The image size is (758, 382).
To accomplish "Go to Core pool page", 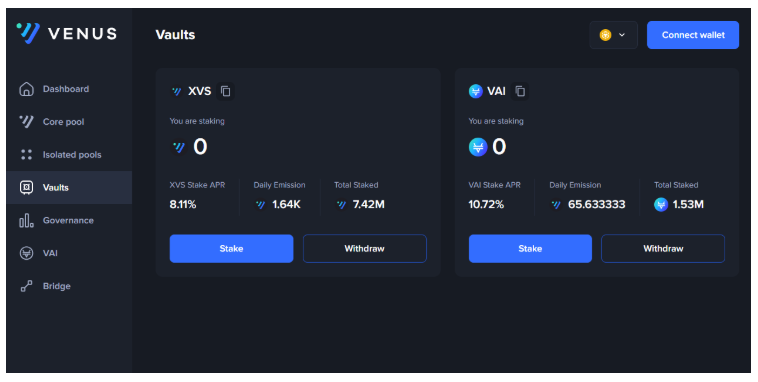I will tap(63, 122).
